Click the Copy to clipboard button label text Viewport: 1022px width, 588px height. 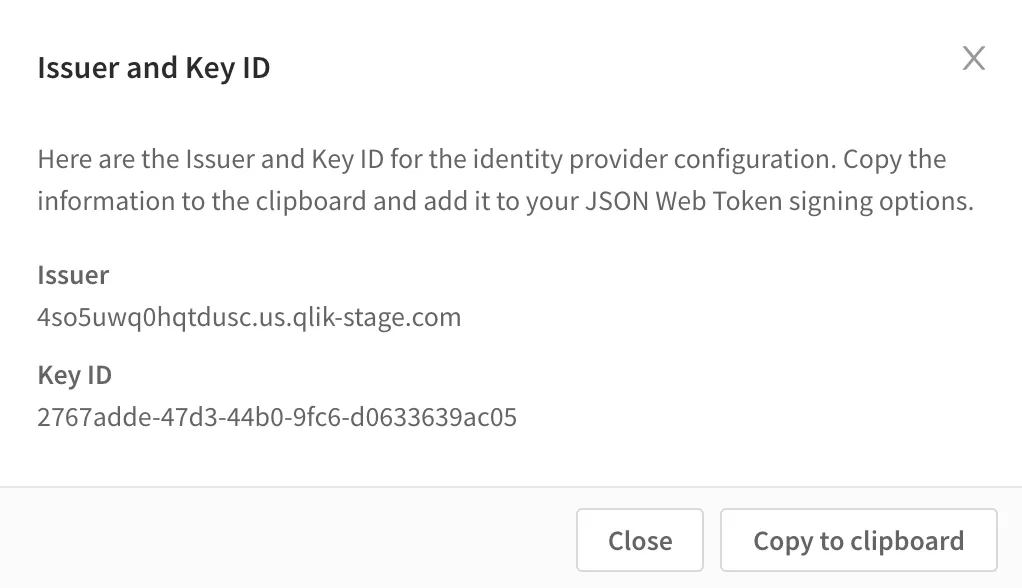coord(857,540)
